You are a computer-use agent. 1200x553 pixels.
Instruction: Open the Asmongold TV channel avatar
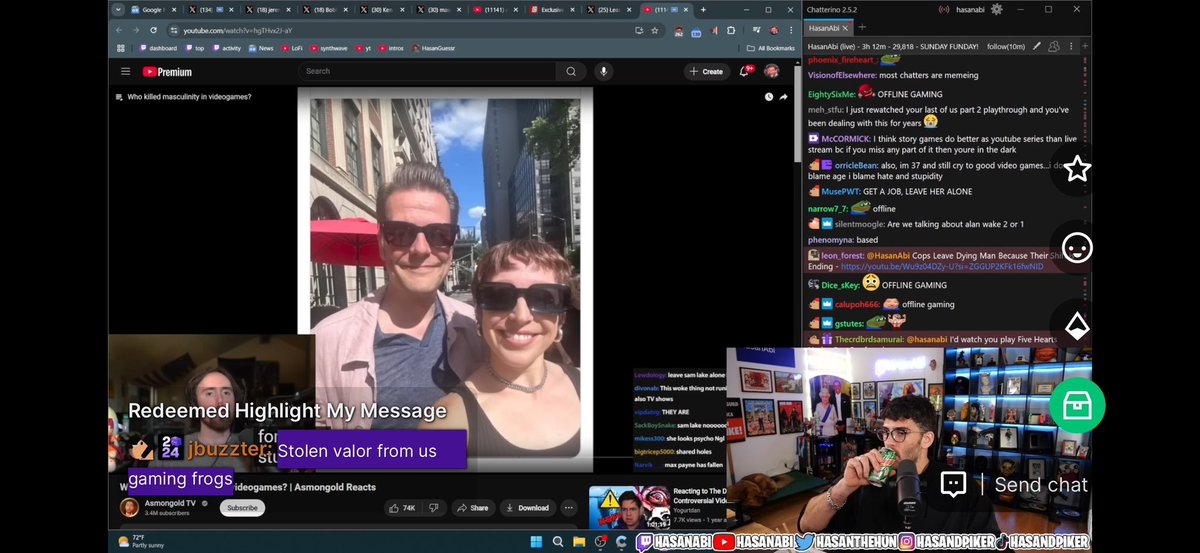tap(129, 507)
